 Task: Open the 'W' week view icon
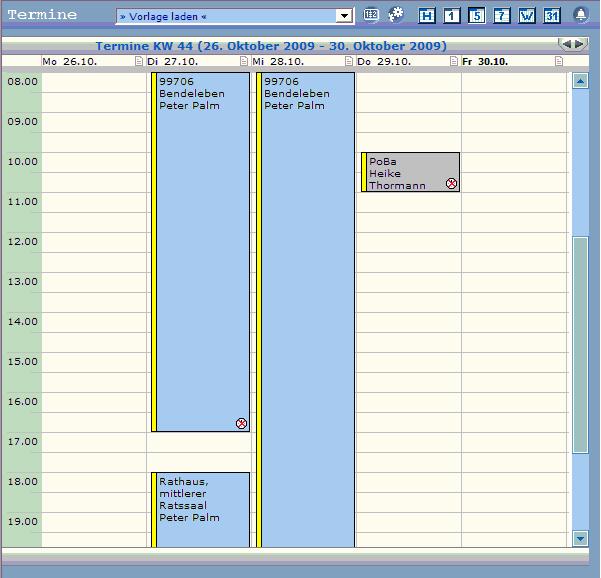(527, 15)
